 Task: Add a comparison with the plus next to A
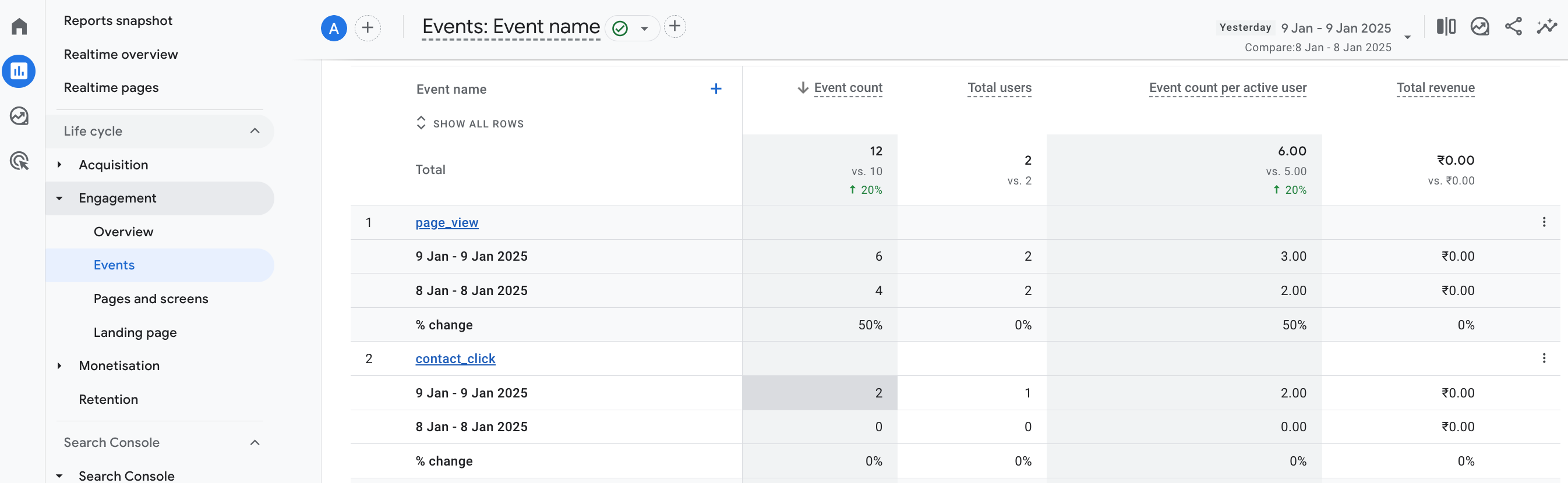(368, 28)
